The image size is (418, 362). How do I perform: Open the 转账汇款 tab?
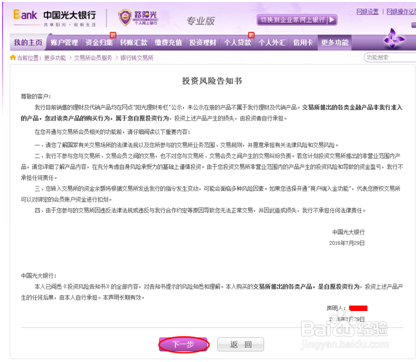(x=134, y=43)
